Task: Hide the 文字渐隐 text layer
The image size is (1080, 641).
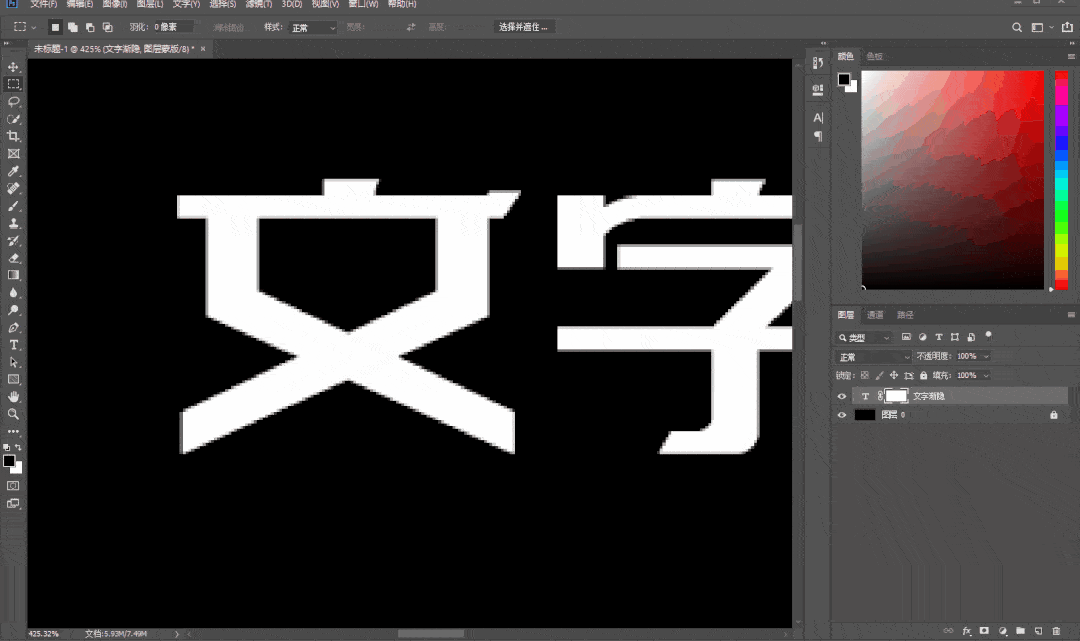Action: [x=842, y=397]
